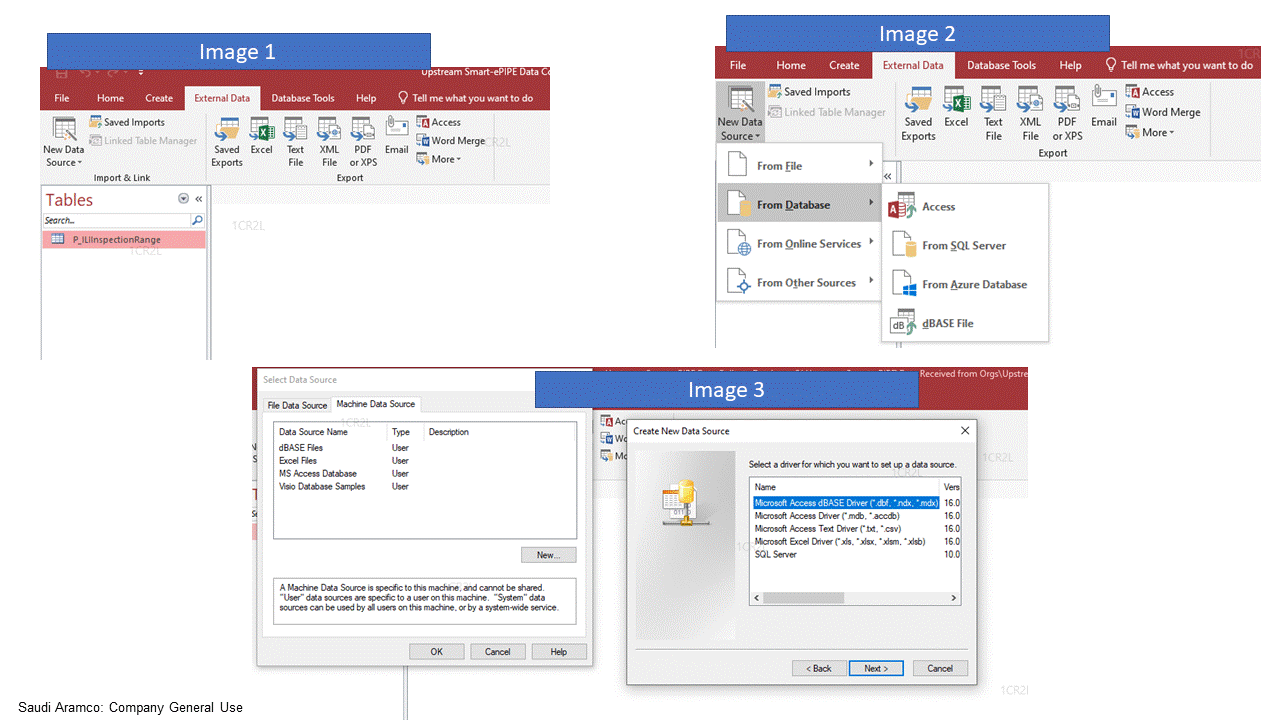This screenshot has width=1280, height=720.
Task: Click Saved Imports in Image 1 ribbon
Action: (x=126, y=122)
